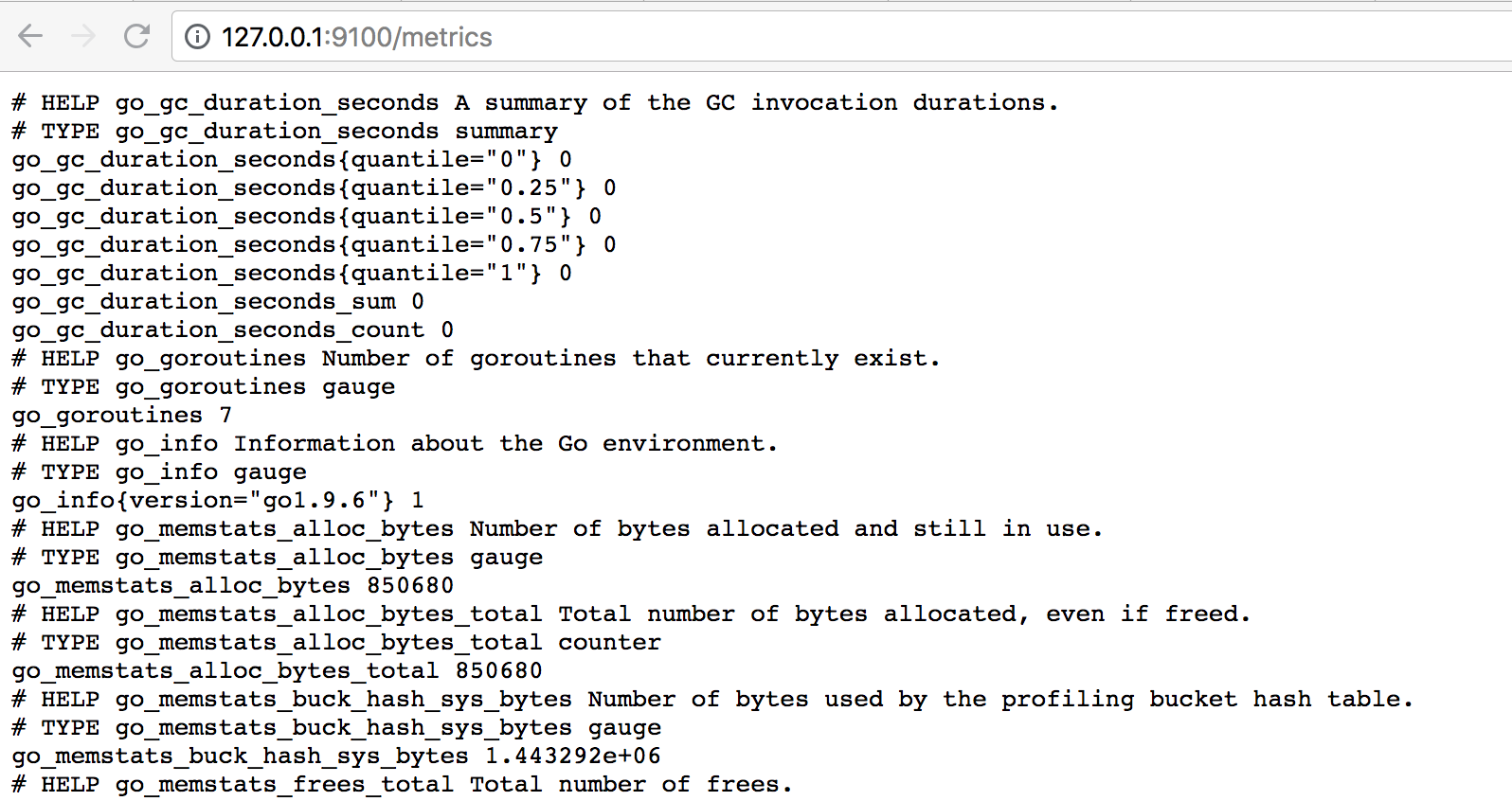Click the HELP go_info Go environment line

395,444
